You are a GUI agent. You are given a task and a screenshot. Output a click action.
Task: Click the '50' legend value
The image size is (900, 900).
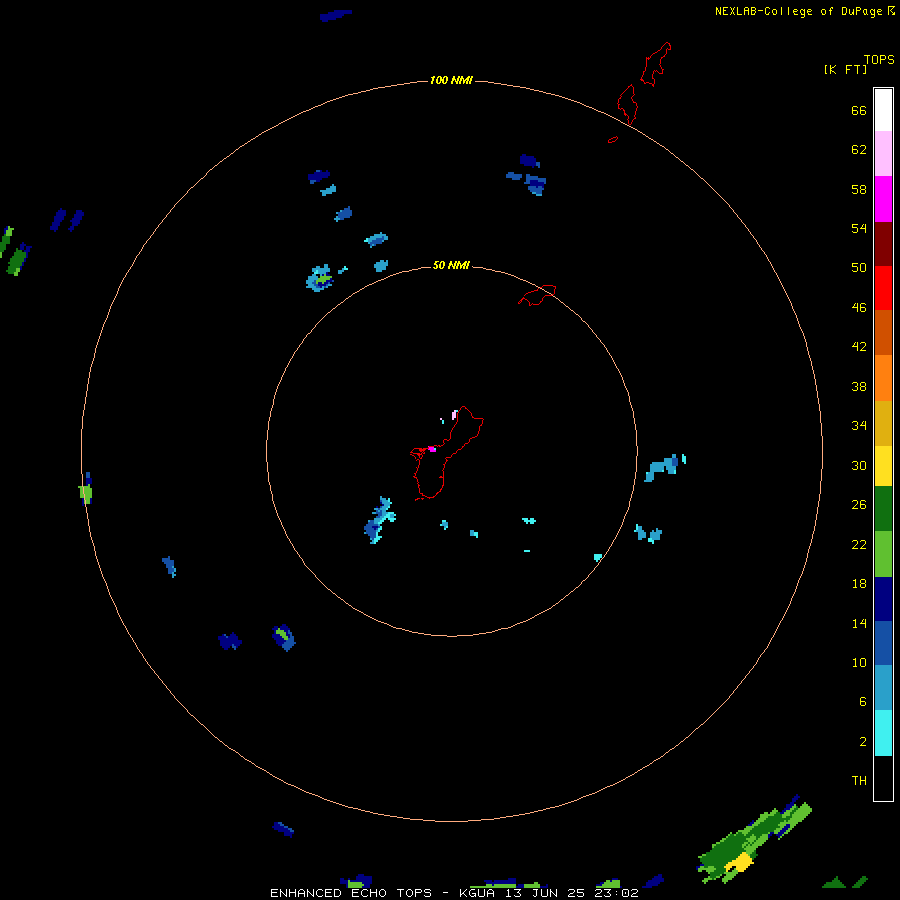(859, 267)
